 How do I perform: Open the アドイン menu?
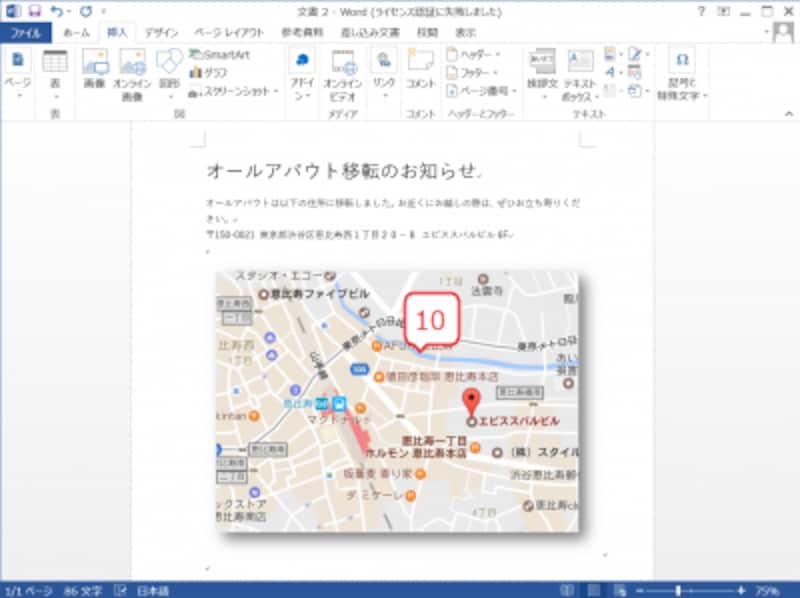point(302,75)
